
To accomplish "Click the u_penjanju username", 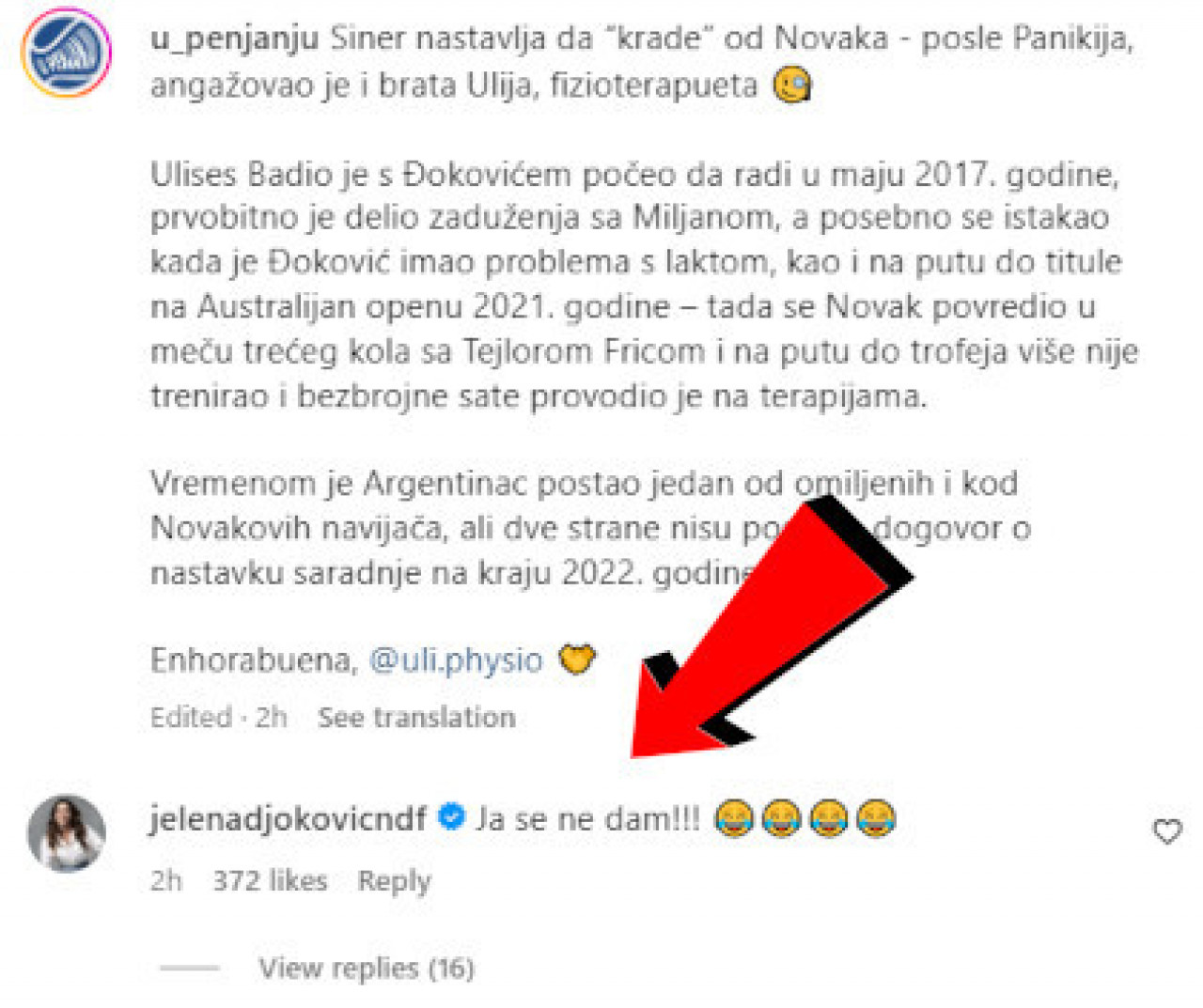I will [234, 39].
